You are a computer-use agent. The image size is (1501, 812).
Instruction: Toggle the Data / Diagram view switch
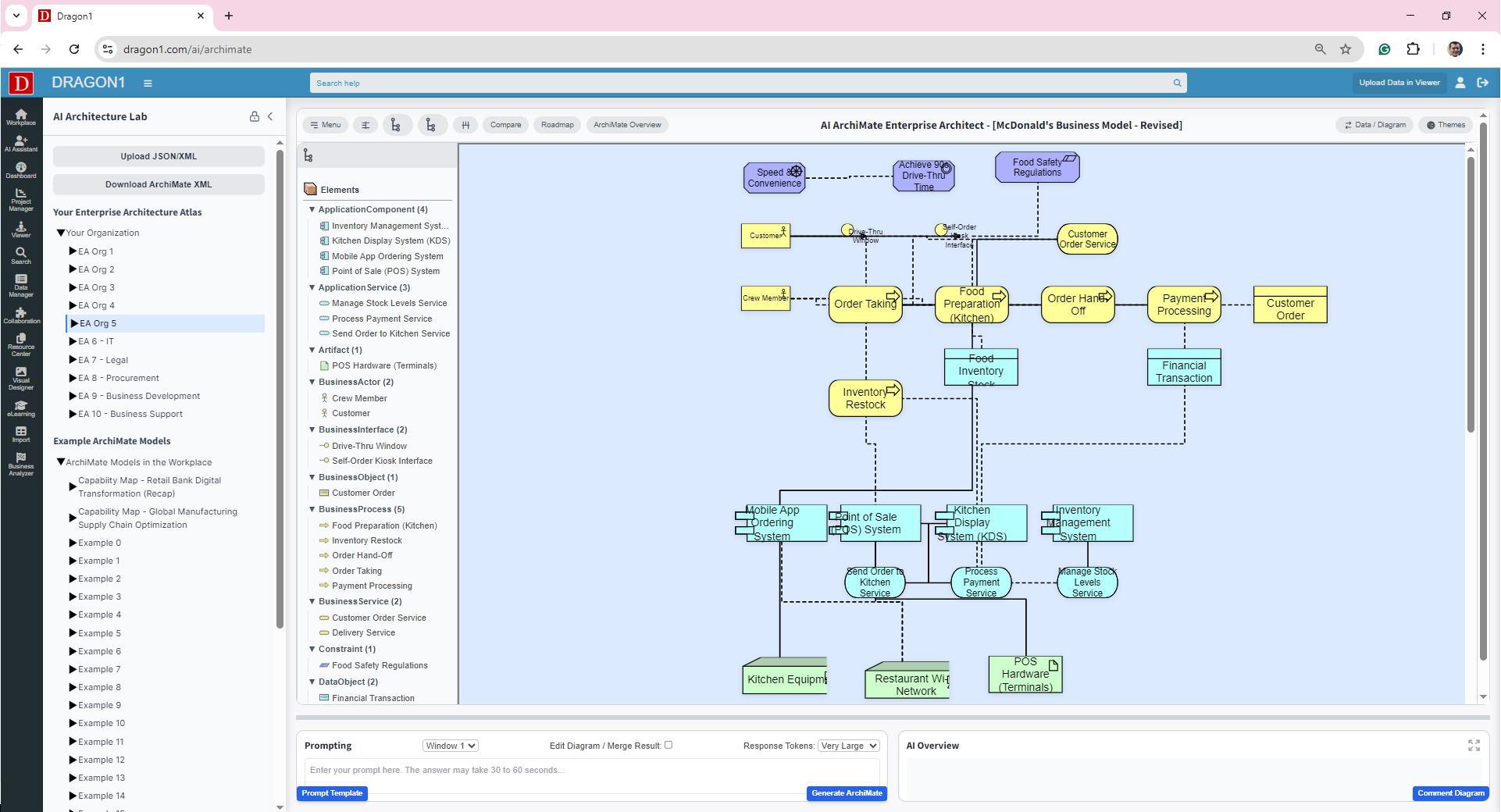[x=1374, y=124]
